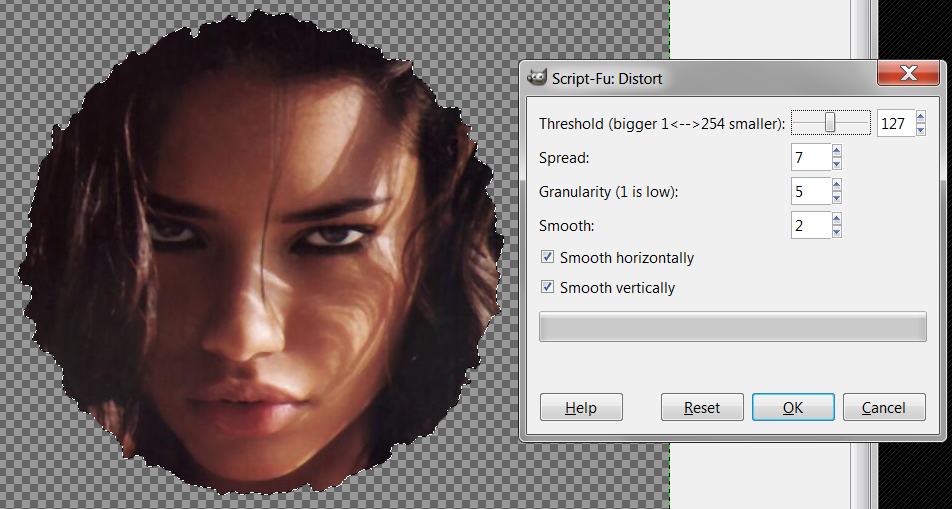
Task: Confirm Distort with the OK button
Action: pyautogui.click(x=793, y=407)
